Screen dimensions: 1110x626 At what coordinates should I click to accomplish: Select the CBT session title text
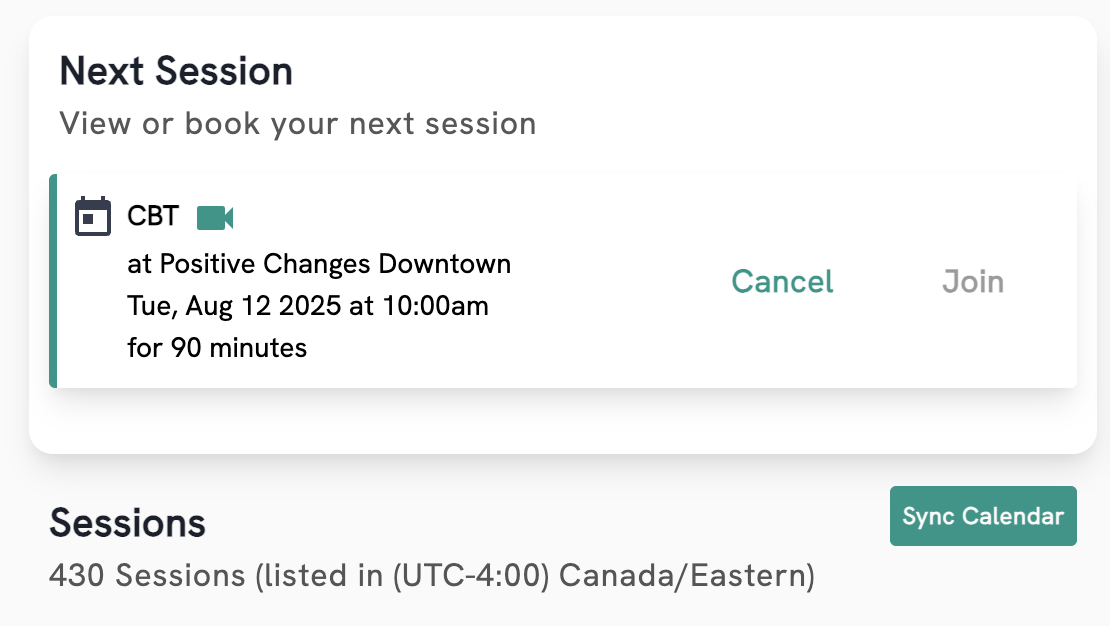[x=153, y=216]
